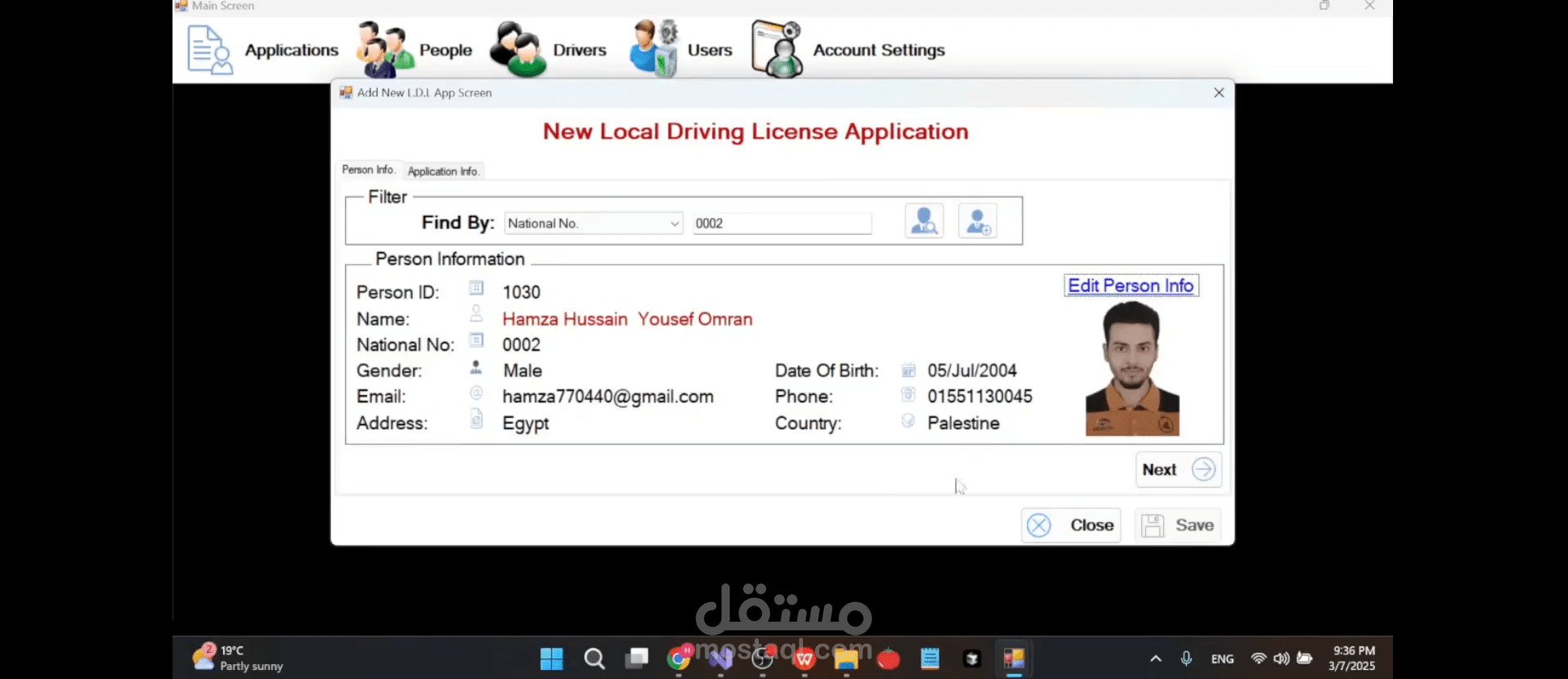The height and width of the screenshot is (679, 1568).
Task: Open File Explorer from the taskbar
Action: (846, 659)
